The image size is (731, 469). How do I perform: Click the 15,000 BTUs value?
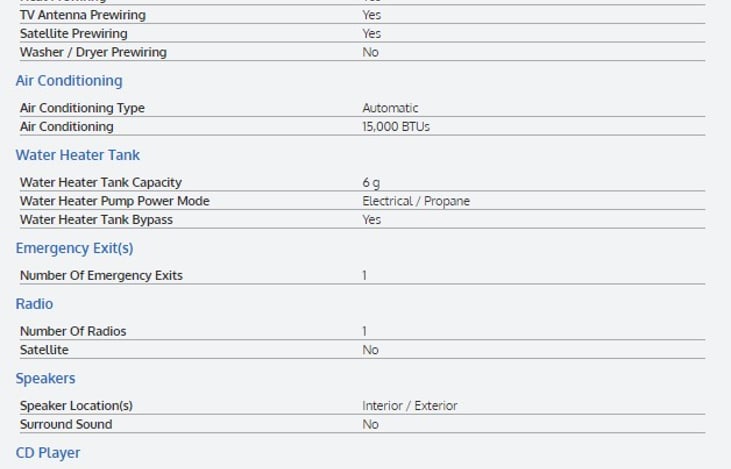[x=396, y=127]
